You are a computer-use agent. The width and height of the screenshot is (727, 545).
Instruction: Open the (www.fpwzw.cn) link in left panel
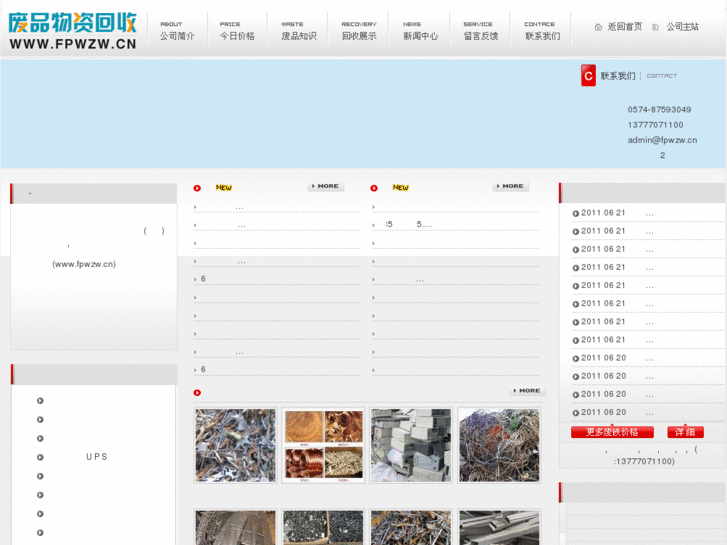coord(84,264)
